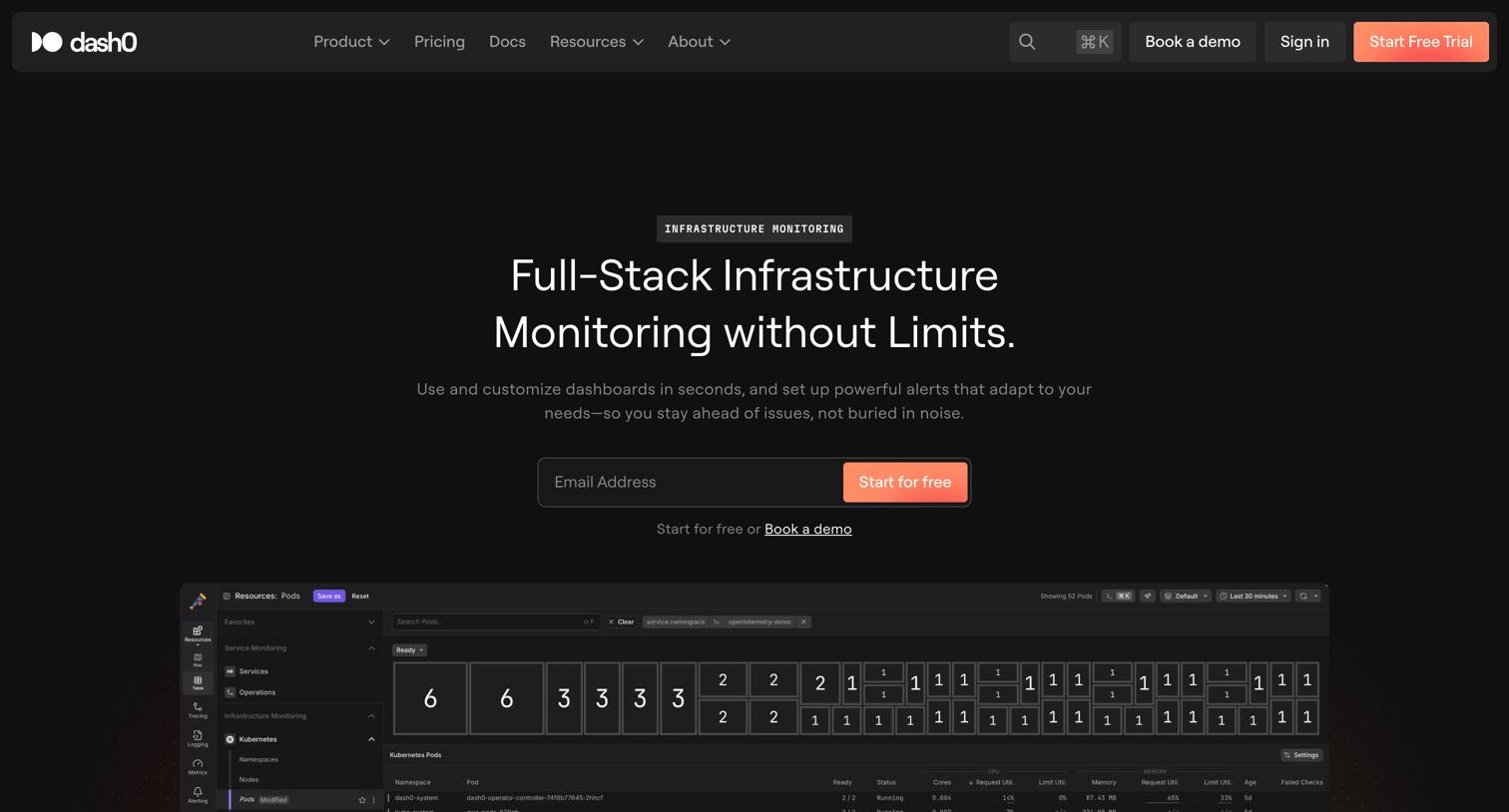Click the dashboard telescope logo icon

[198, 601]
